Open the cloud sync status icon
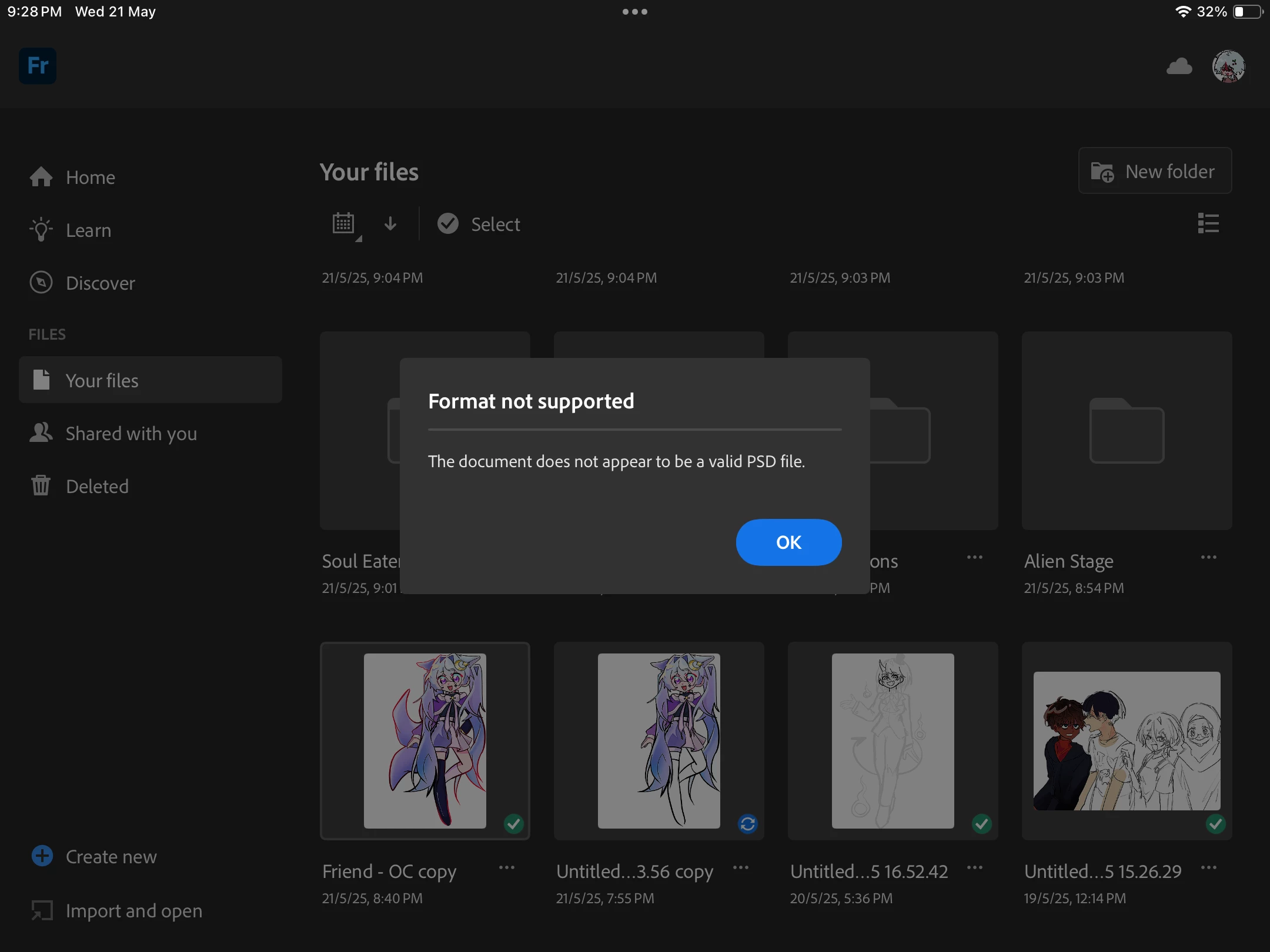 [1179, 66]
